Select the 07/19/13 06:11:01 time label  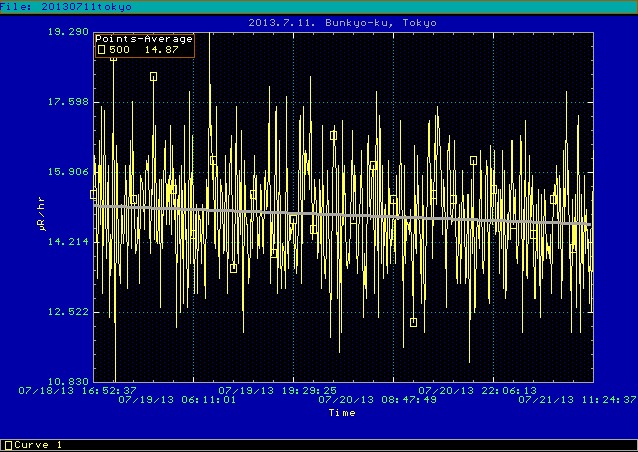tap(177, 400)
